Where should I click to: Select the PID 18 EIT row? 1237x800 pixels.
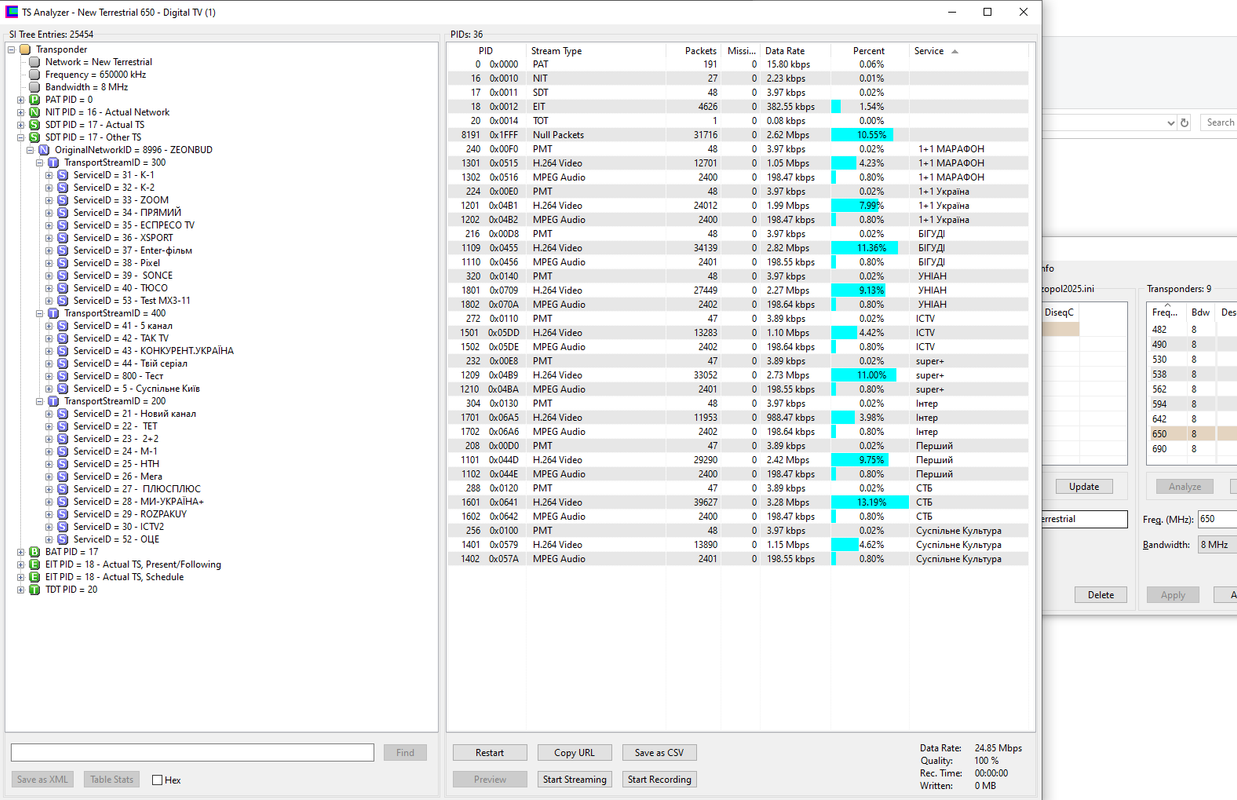click(x=738, y=106)
